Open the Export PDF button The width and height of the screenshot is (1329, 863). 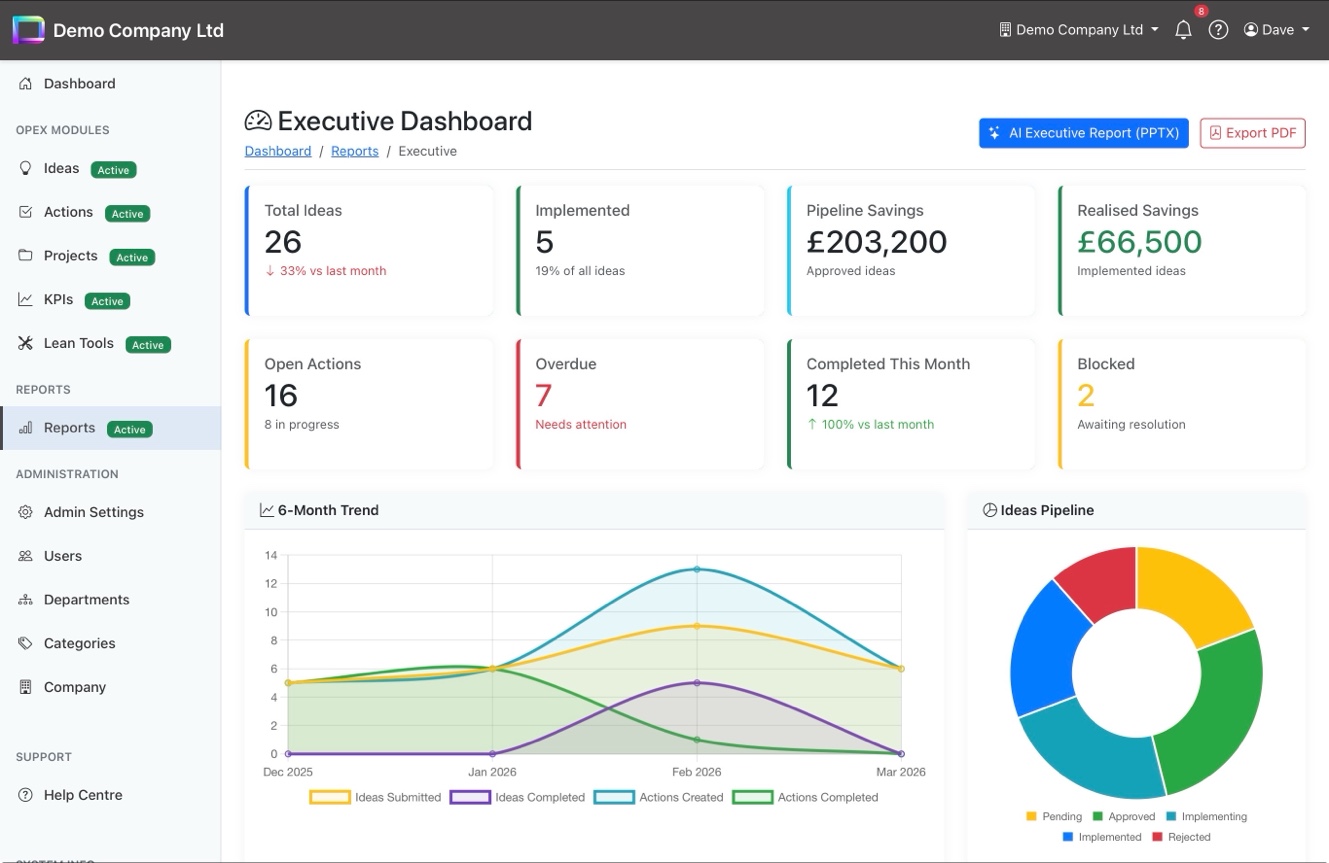click(1252, 132)
